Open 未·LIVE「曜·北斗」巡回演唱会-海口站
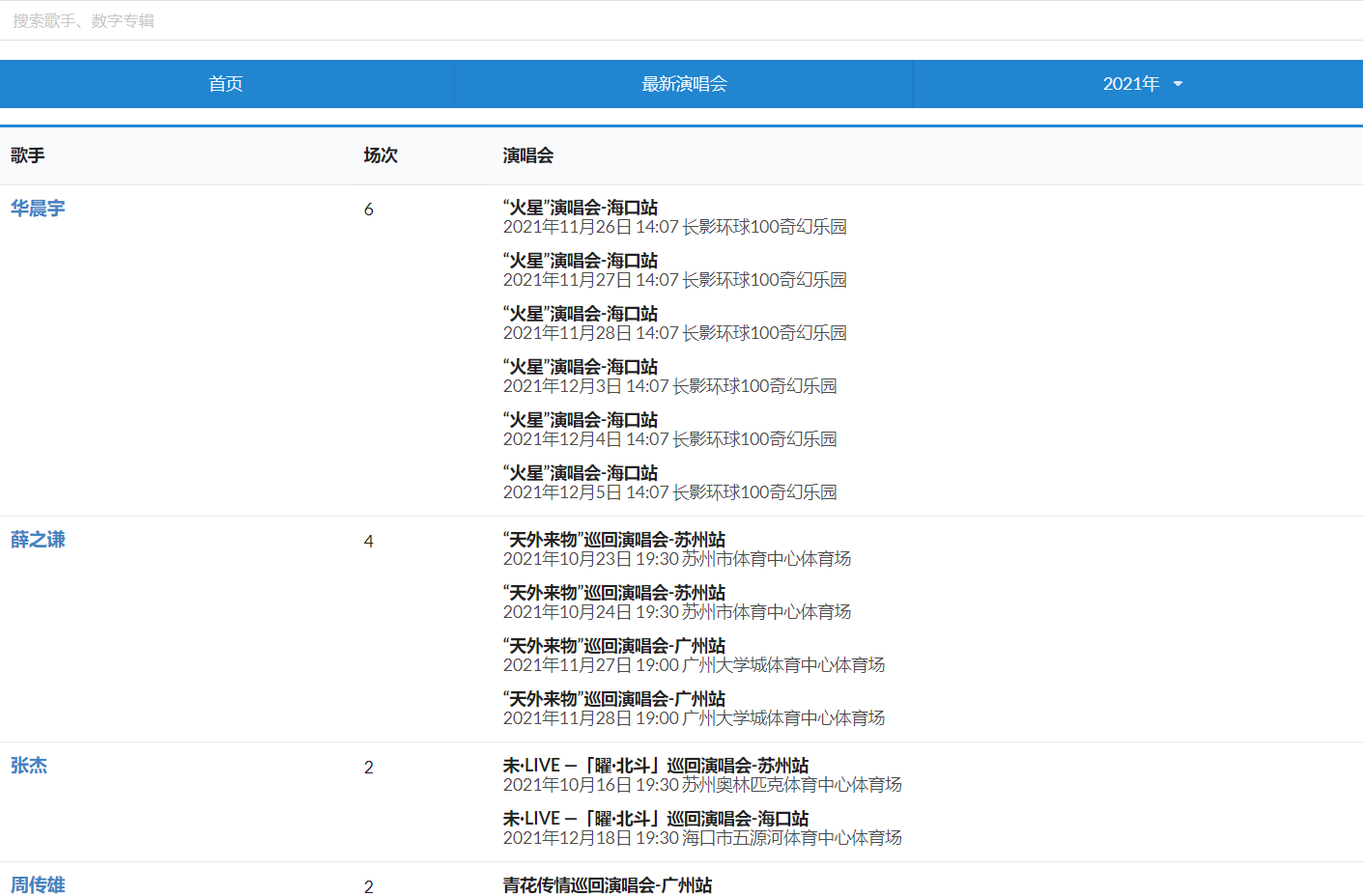The height and width of the screenshot is (896, 1363). (x=657, y=818)
